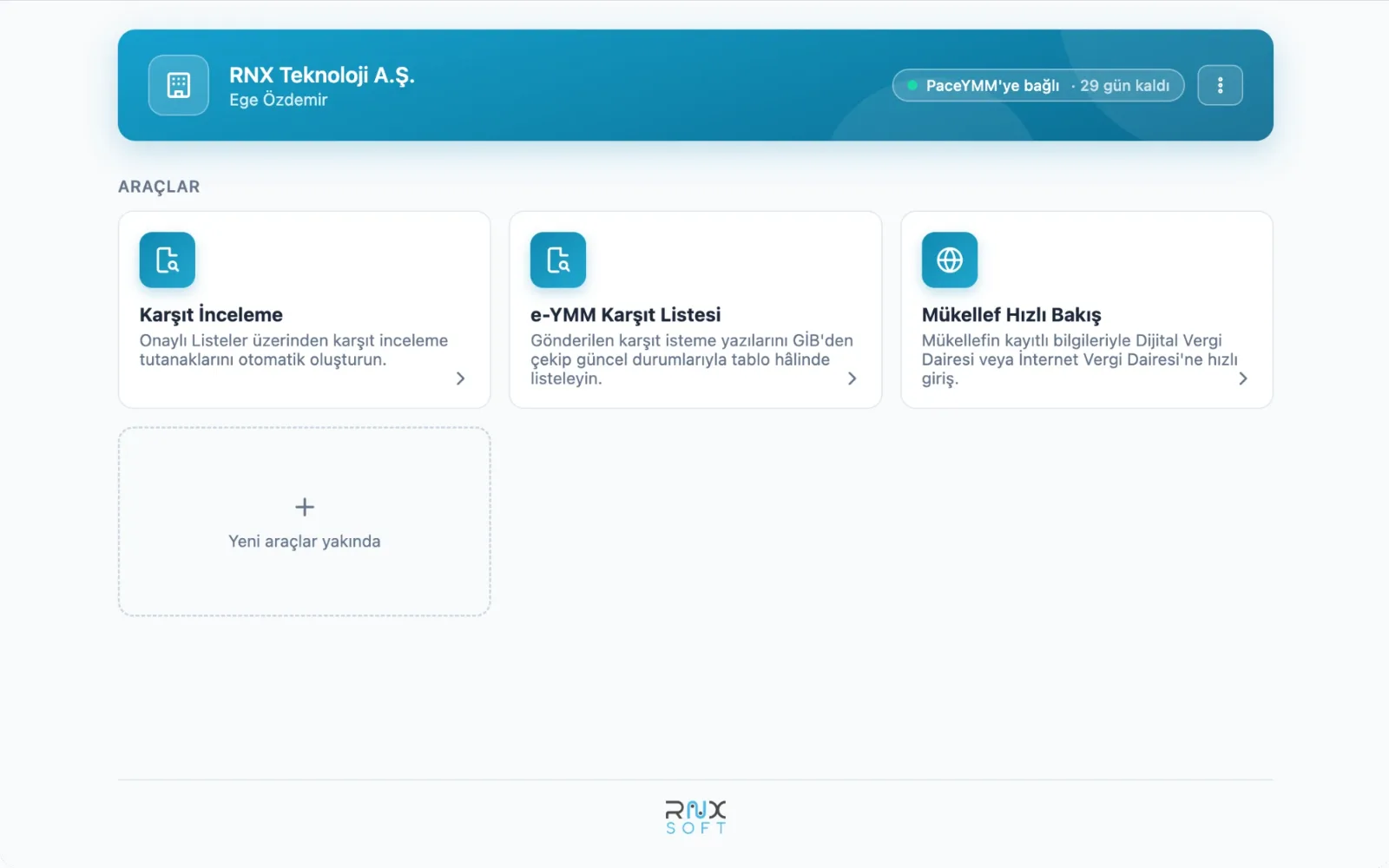Open the e-YMM Karşıt Listesi title
Screen dimensions: 1389x868
(626, 314)
